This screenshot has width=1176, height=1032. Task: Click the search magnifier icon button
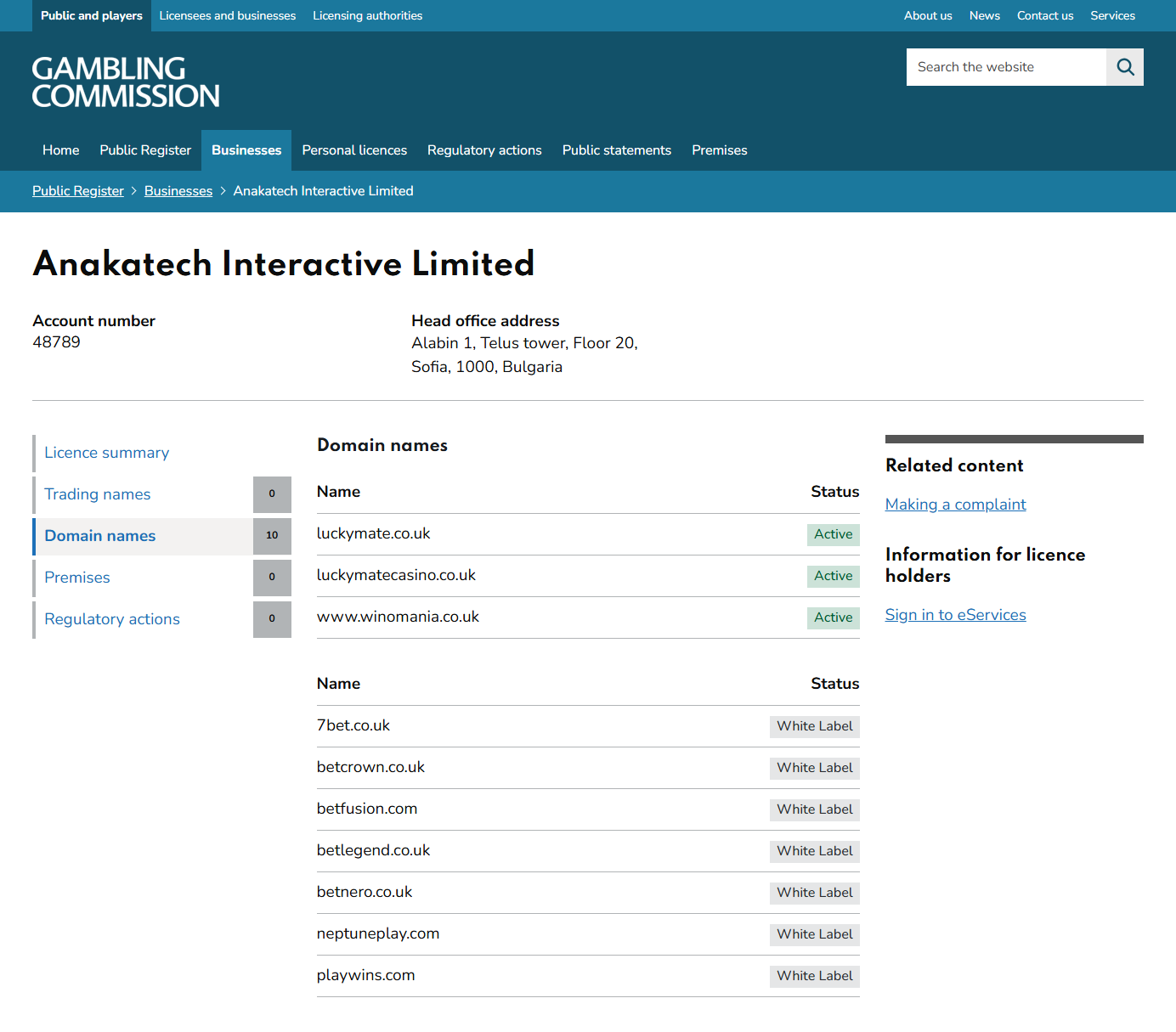(1125, 67)
